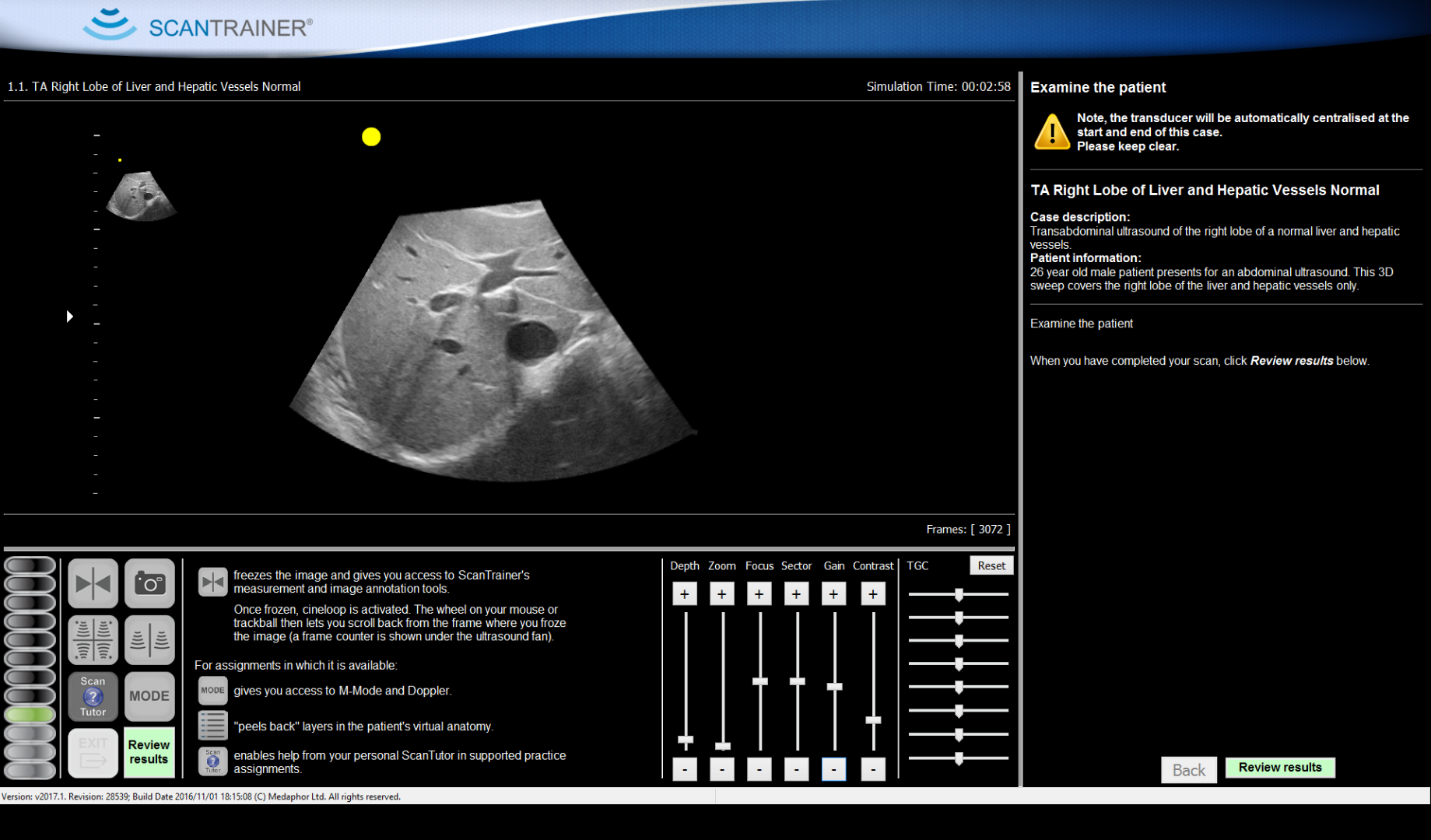
Task: Open the large Scan Tutor help button
Action: pyautogui.click(x=93, y=696)
